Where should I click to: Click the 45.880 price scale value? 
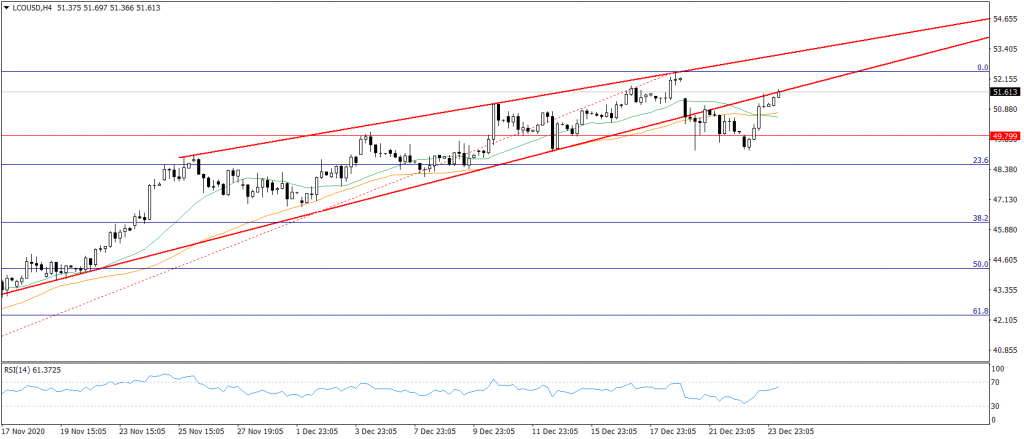[1004, 230]
